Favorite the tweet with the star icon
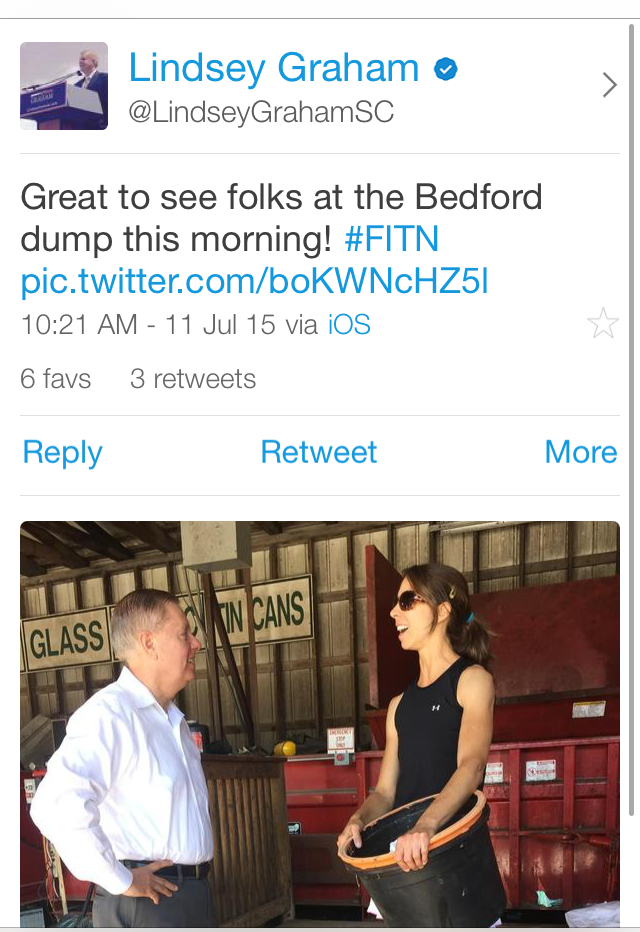This screenshot has width=640, height=932. coord(603,324)
